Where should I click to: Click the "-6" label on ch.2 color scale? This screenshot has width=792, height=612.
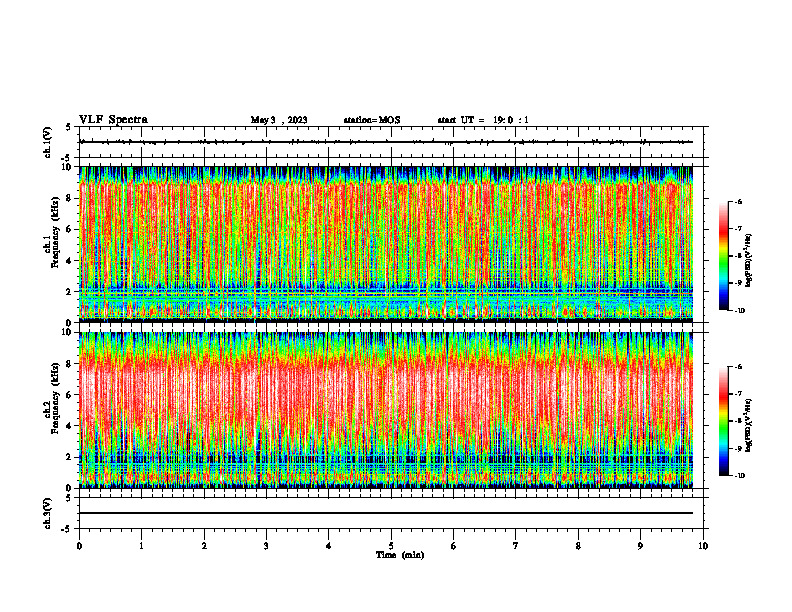point(738,367)
